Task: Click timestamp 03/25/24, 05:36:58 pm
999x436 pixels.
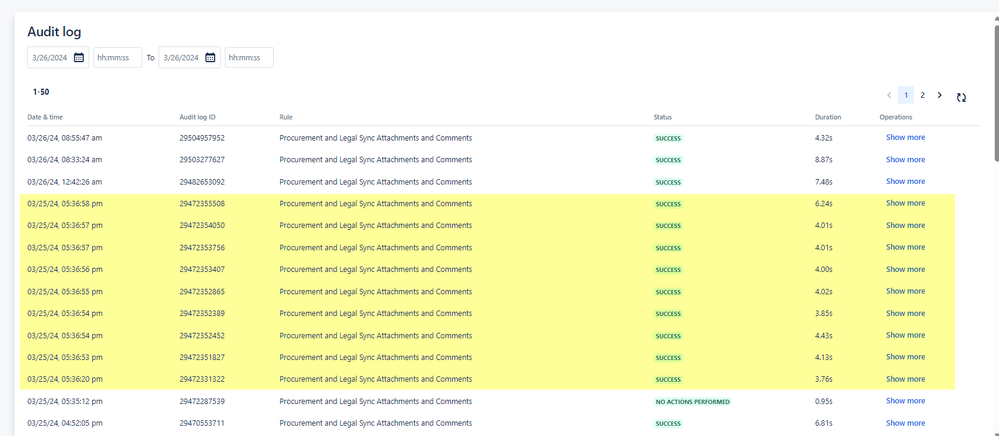Action: (x=64, y=203)
